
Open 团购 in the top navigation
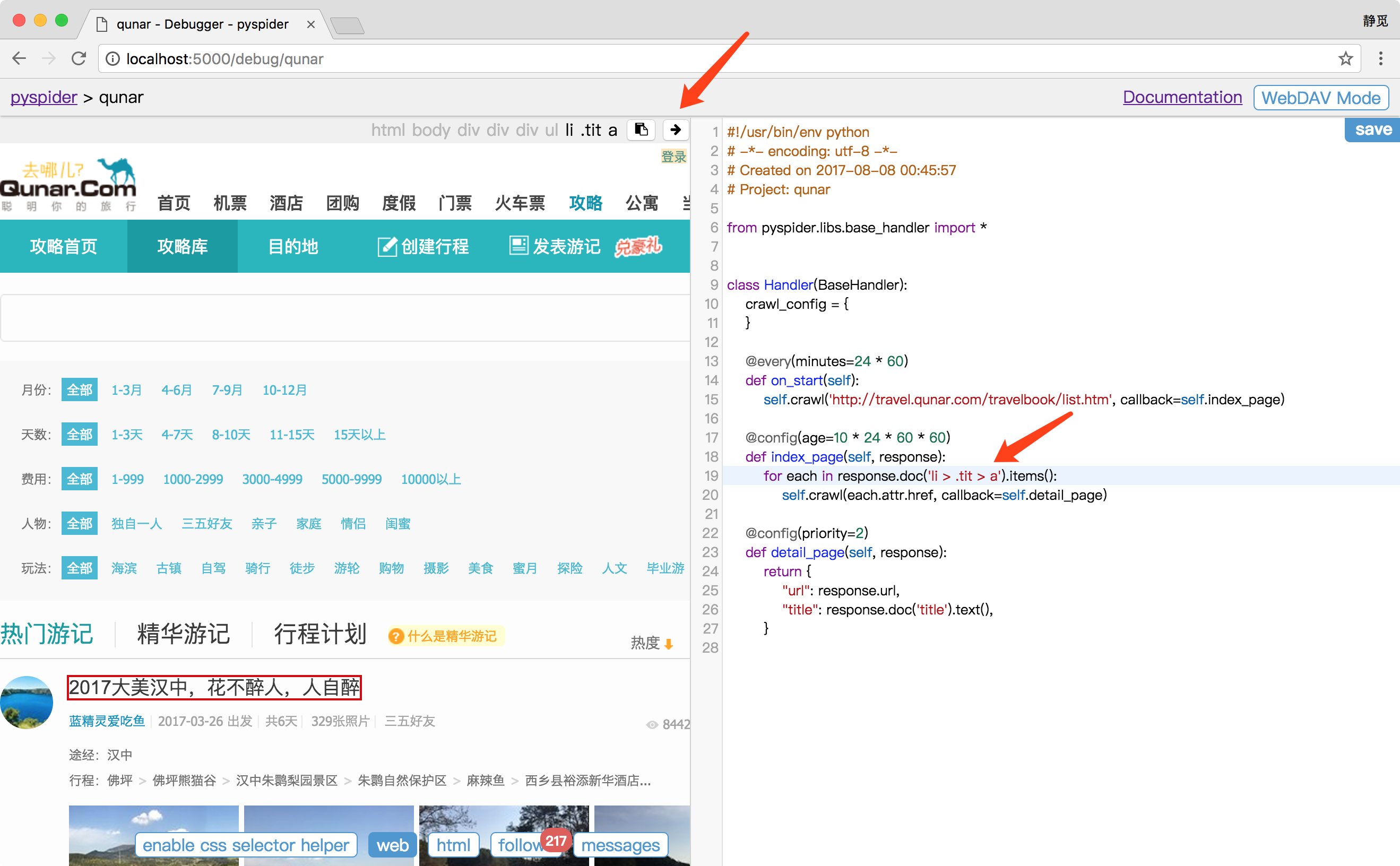pos(342,203)
